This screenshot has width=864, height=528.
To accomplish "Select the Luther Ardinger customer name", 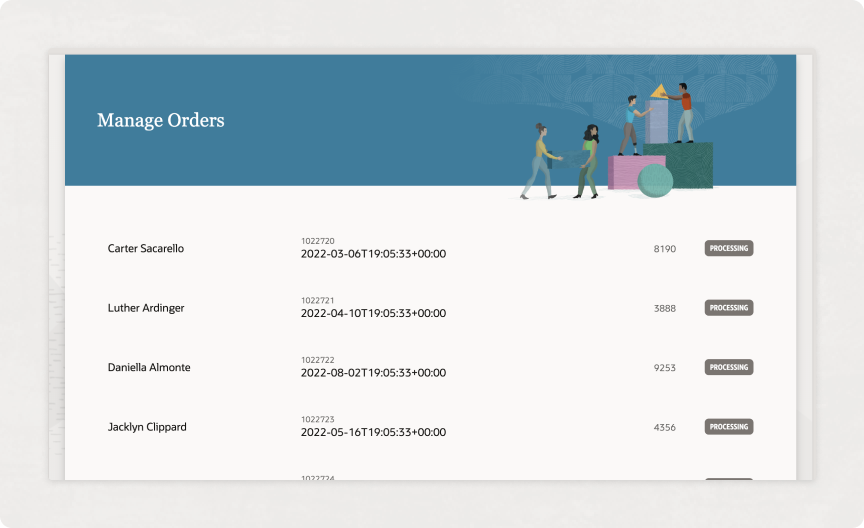I will point(146,308).
